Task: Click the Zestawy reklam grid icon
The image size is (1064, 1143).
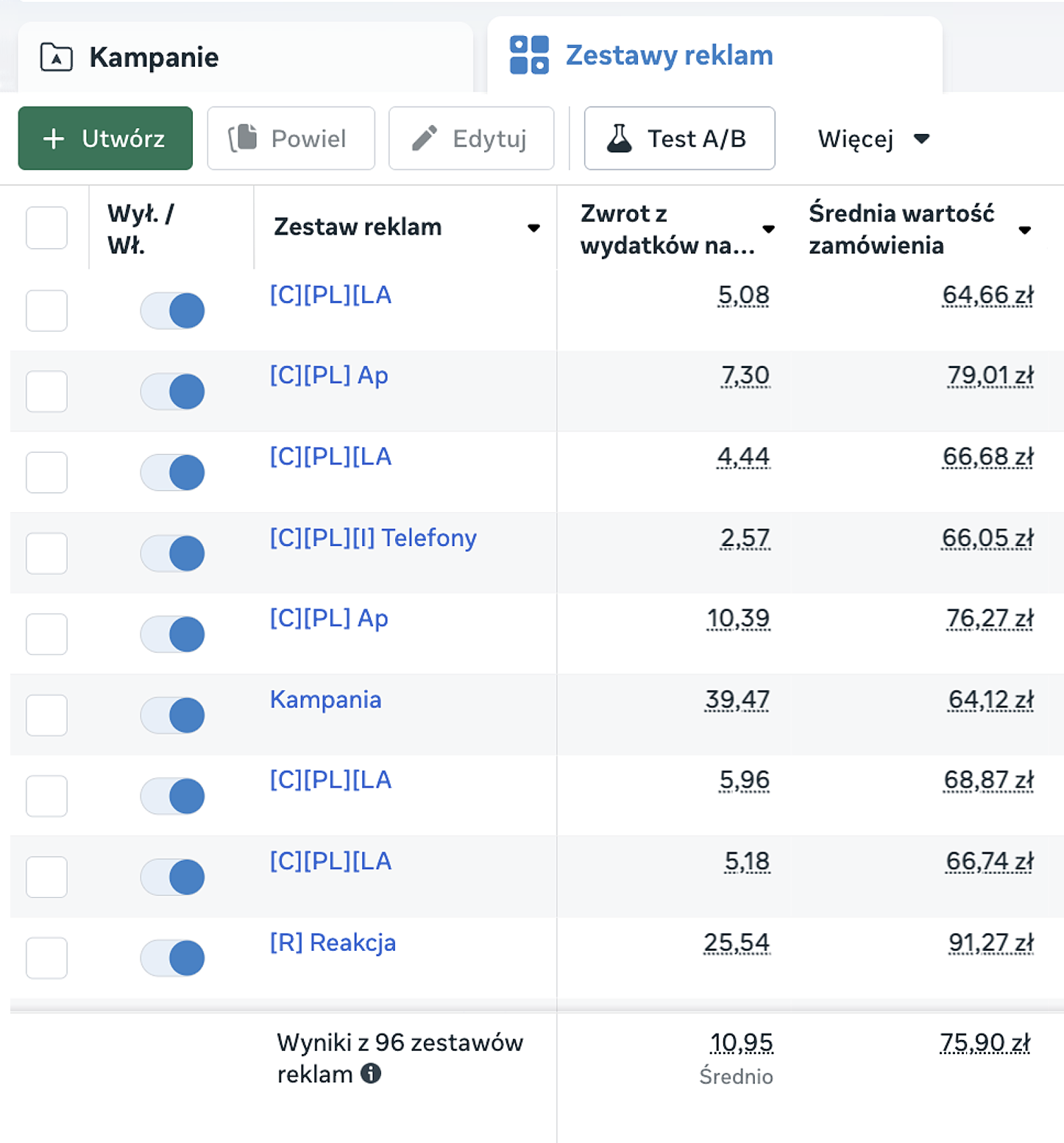Action: [529, 55]
